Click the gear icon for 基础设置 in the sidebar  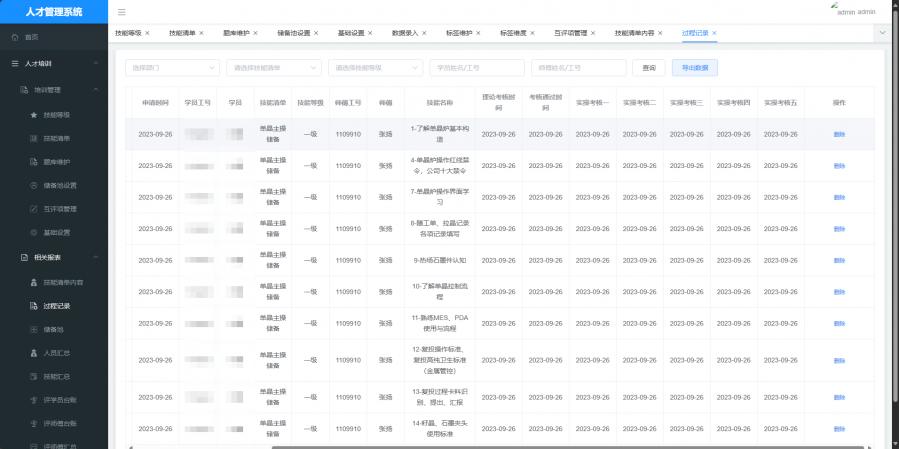click(x=33, y=232)
